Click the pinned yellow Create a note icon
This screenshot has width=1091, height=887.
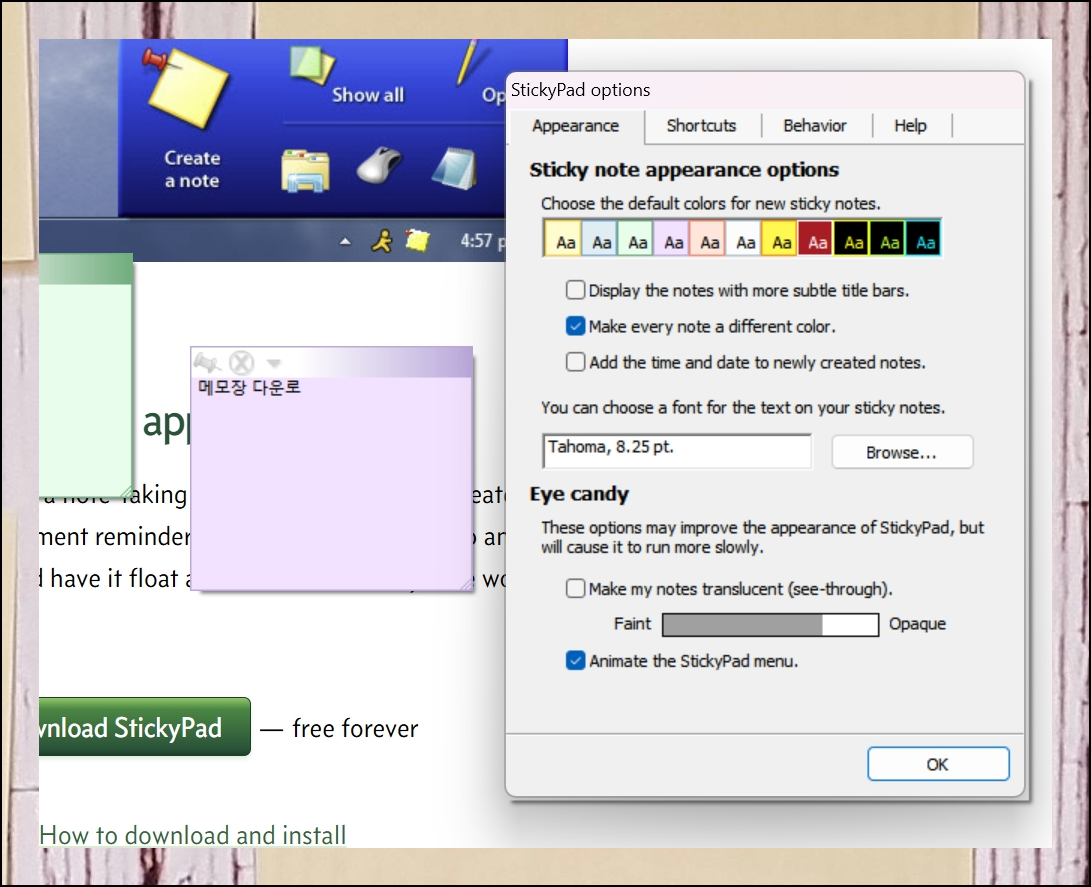[186, 87]
